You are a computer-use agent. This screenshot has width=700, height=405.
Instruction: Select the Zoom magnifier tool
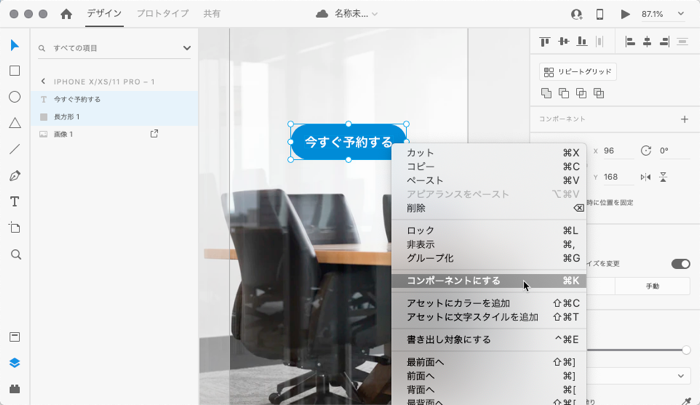point(16,255)
